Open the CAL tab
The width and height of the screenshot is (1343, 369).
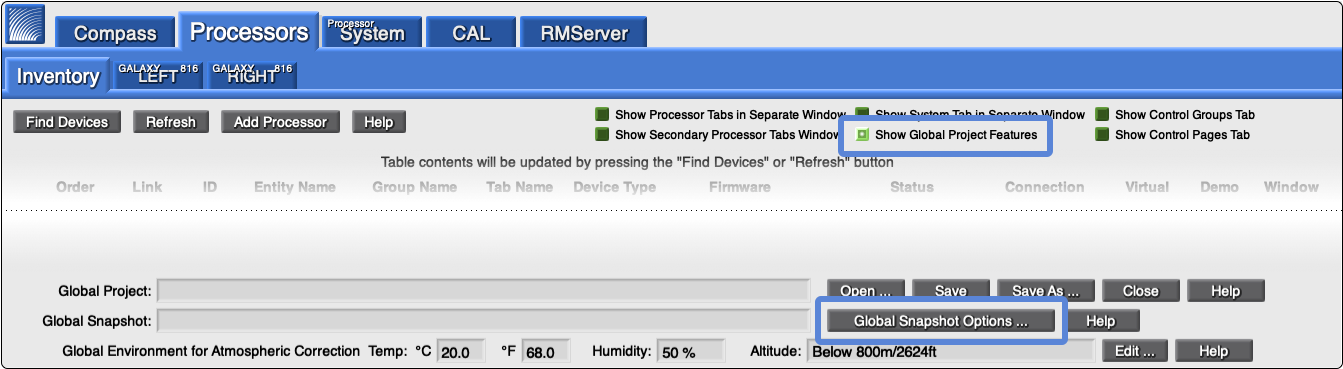(471, 32)
